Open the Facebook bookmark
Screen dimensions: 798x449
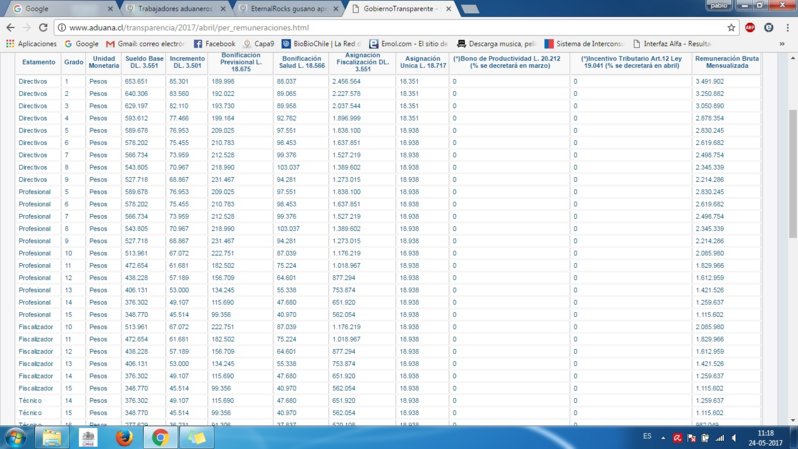[214, 44]
